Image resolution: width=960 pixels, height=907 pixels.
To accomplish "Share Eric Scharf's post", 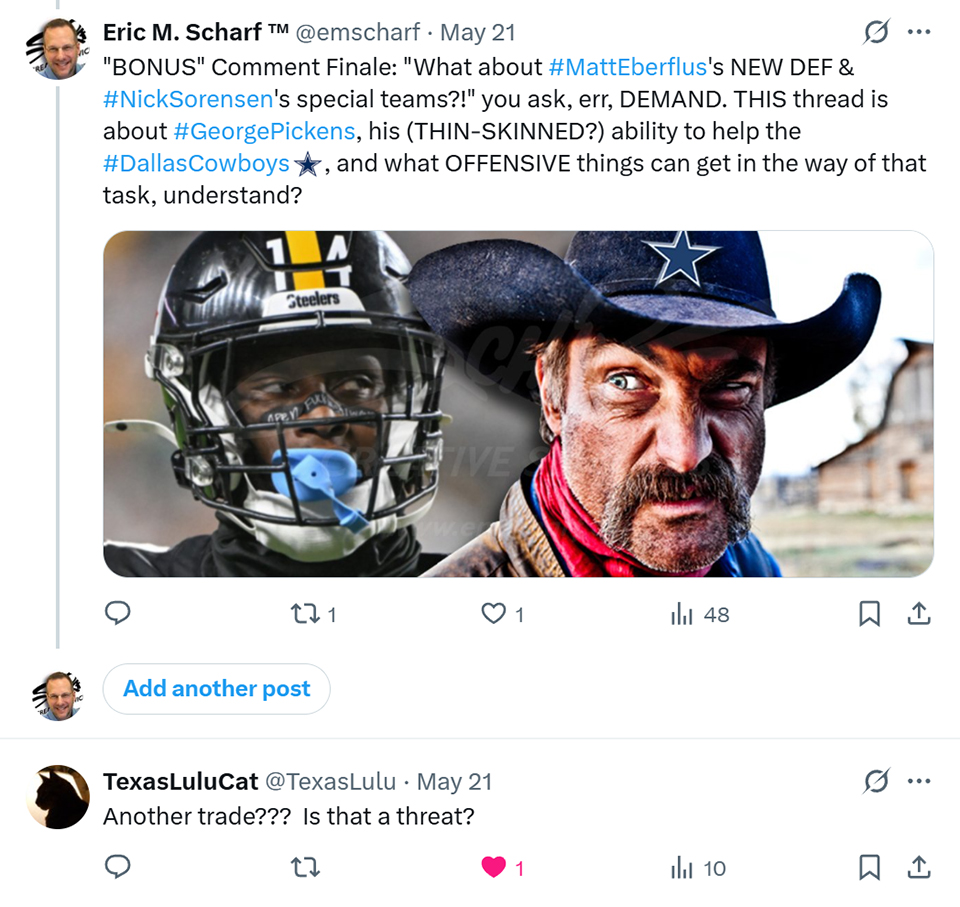I will tap(918, 613).
